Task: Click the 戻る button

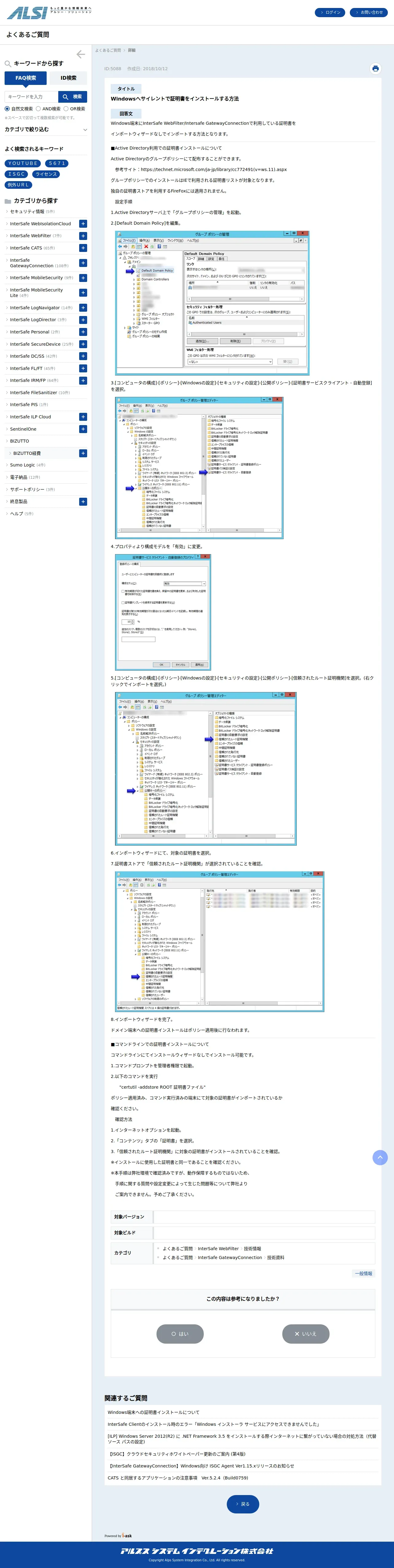Action: 242,1503
